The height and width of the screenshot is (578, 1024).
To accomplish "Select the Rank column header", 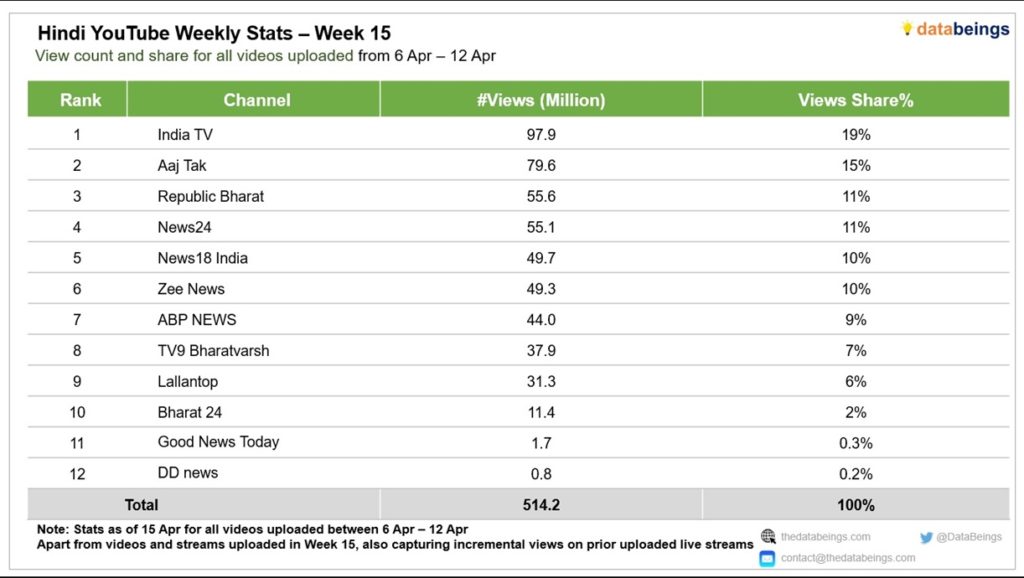I will 78,99.
